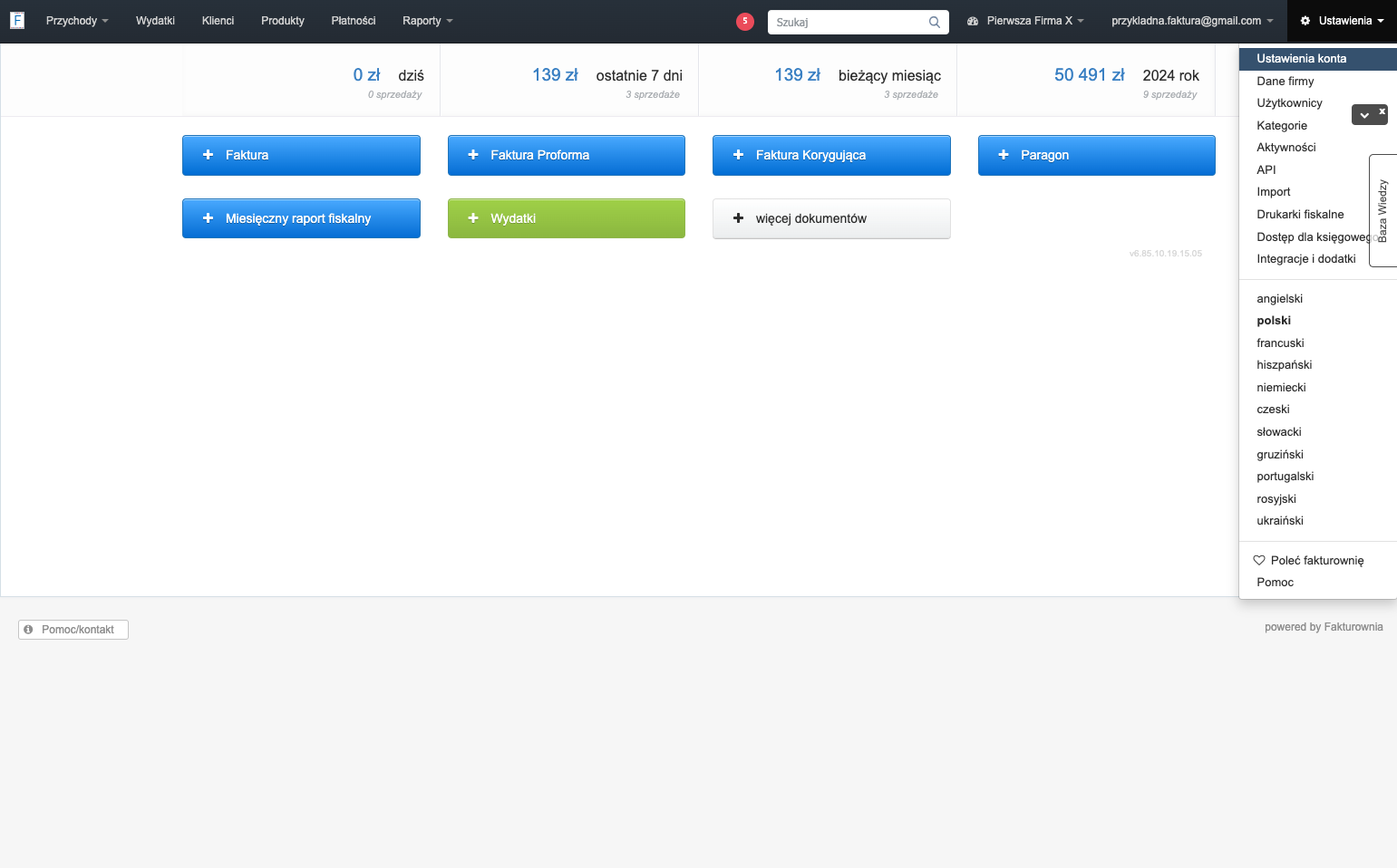The width and height of the screenshot is (1397, 868).
Task: Show więcej dokumentów options
Action: pos(831,218)
